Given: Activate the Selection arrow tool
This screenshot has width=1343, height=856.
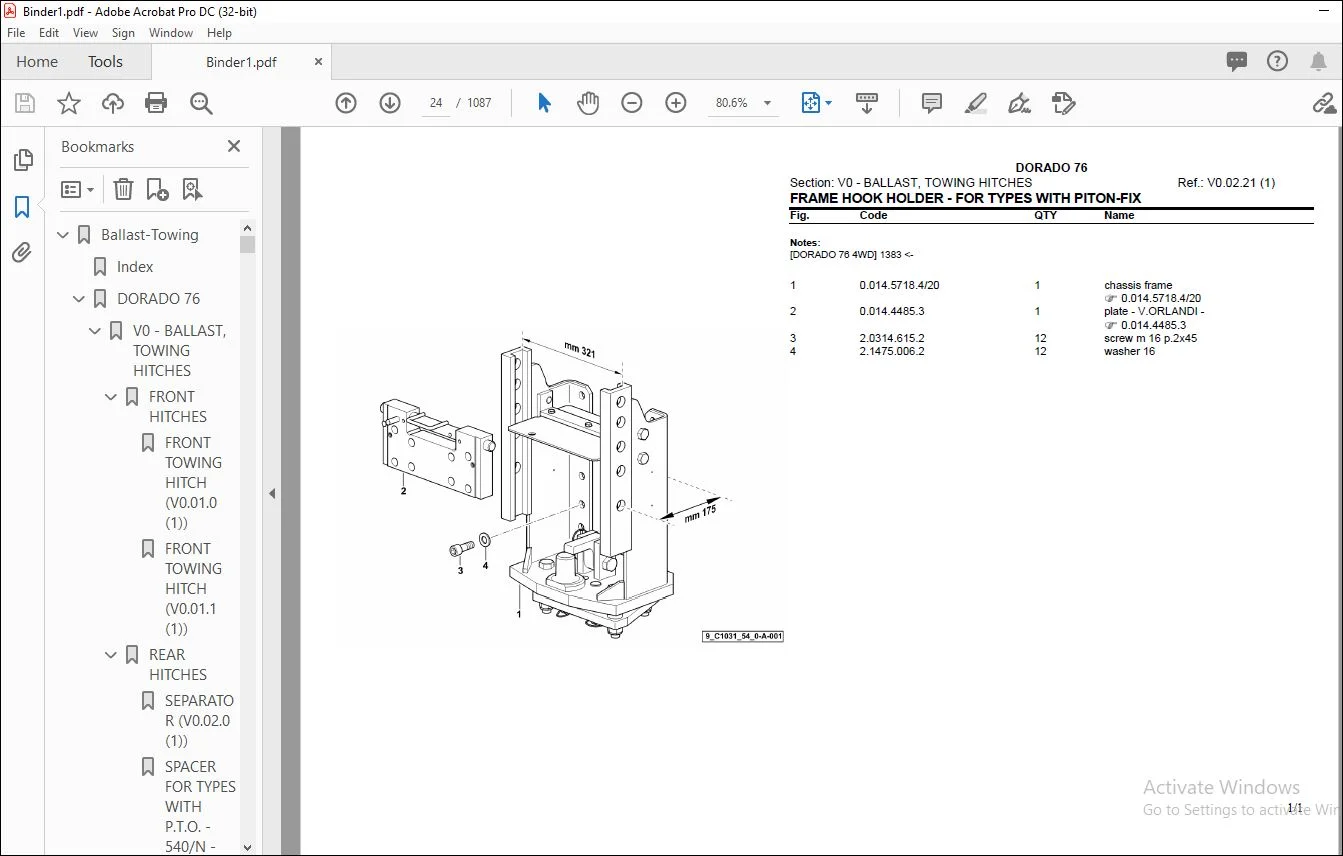Looking at the screenshot, I should click(x=544, y=103).
